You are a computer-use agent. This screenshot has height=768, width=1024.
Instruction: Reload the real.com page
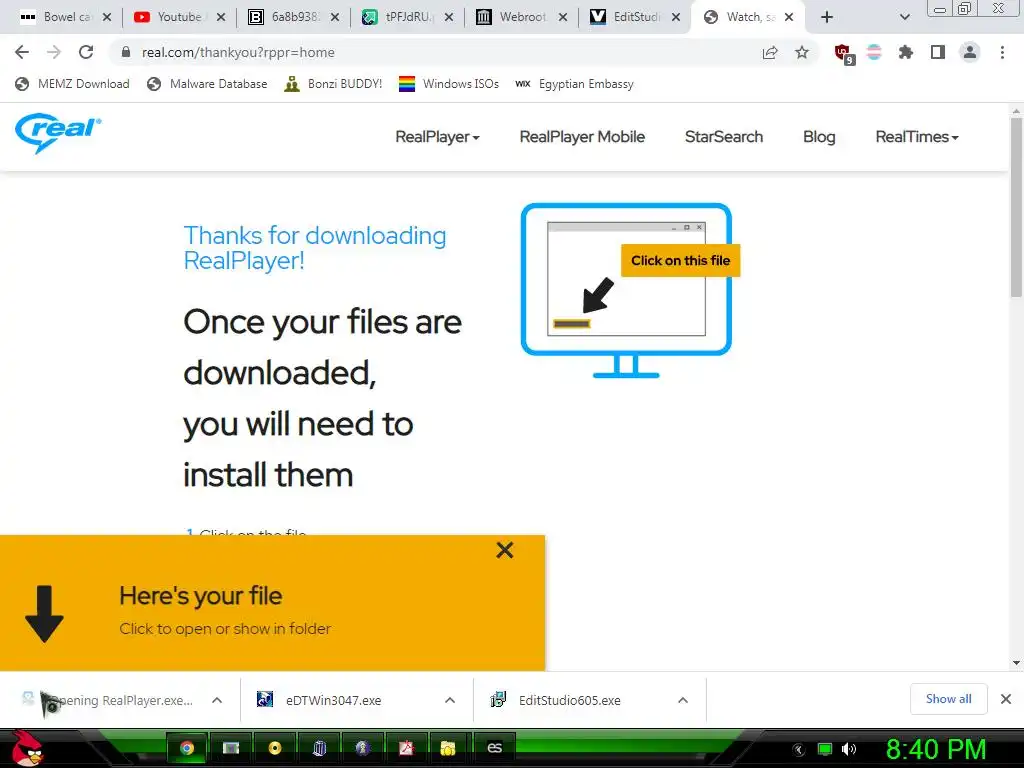(x=86, y=52)
